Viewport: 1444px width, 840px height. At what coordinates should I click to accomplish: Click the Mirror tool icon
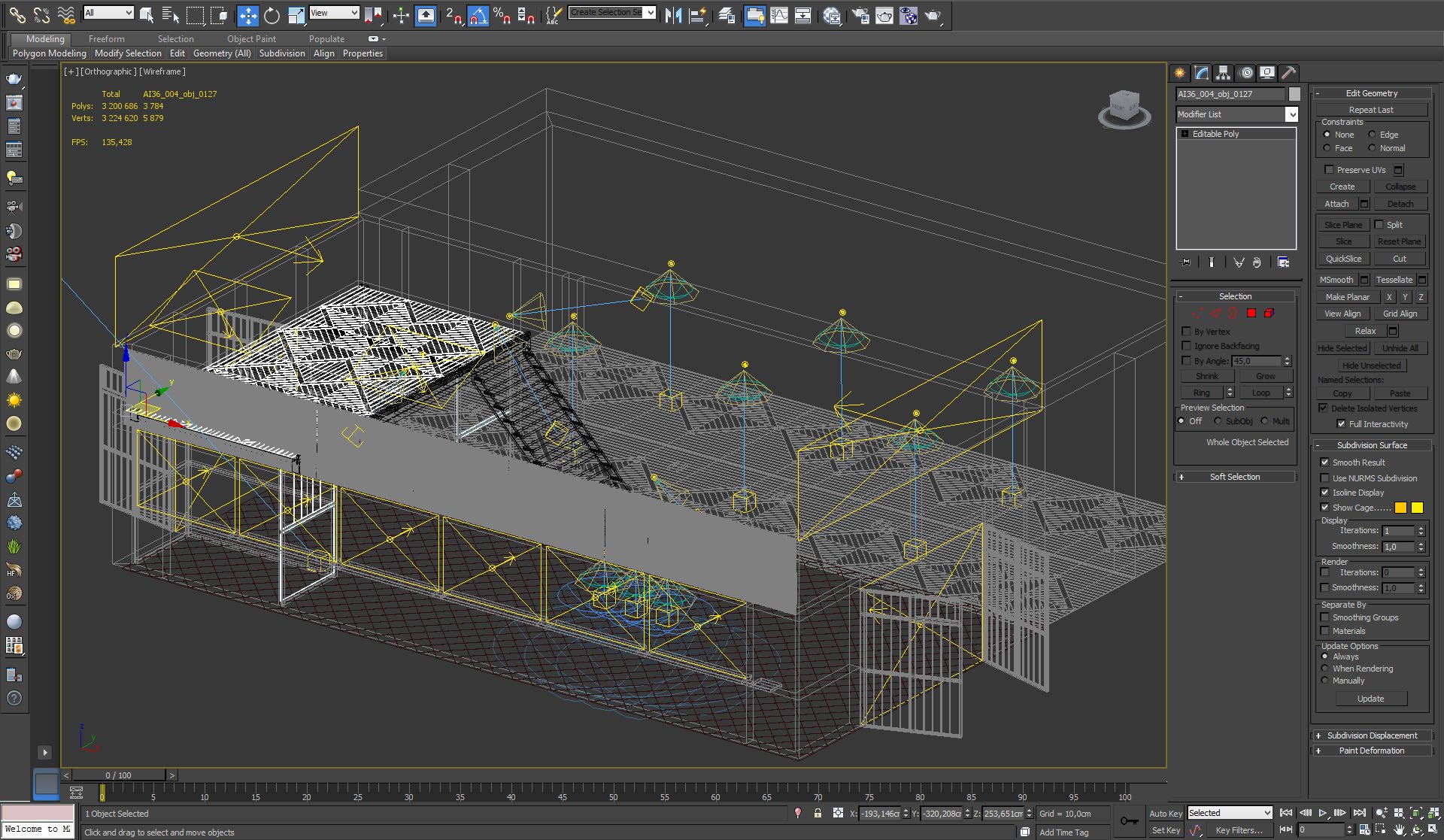click(x=673, y=15)
